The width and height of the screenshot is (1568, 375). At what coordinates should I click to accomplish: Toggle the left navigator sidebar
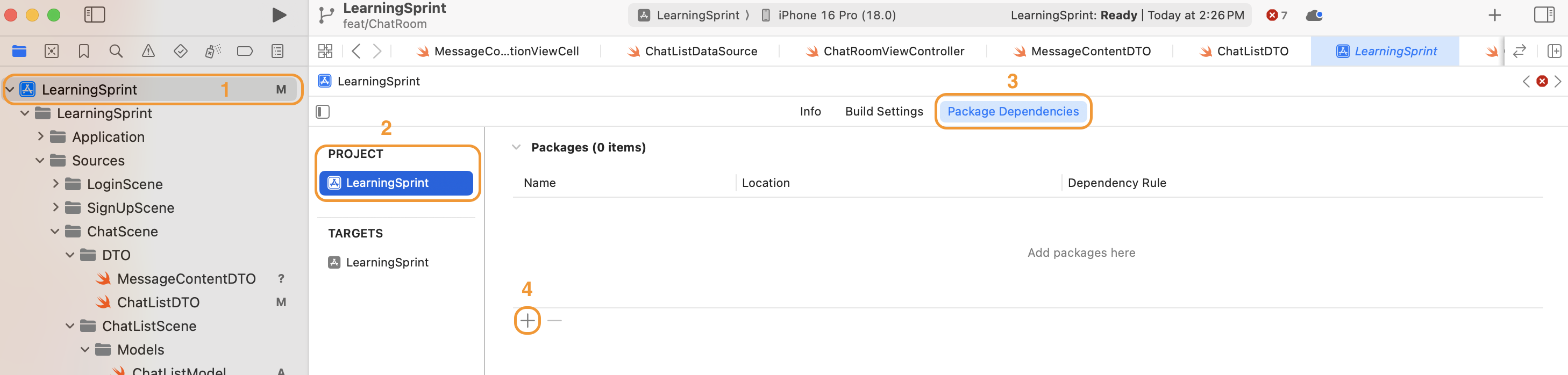(94, 15)
